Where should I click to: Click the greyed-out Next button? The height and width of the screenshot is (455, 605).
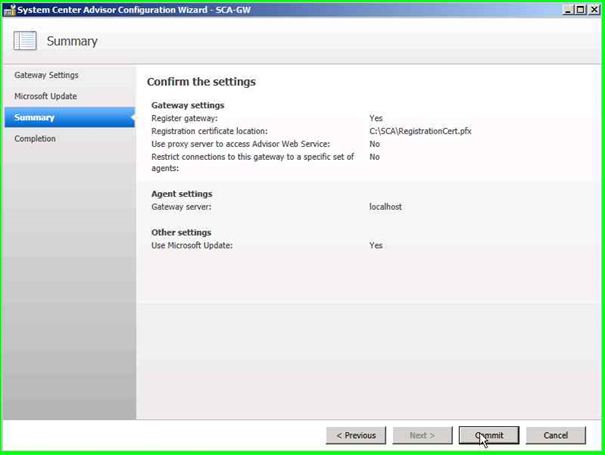pyautogui.click(x=422, y=435)
